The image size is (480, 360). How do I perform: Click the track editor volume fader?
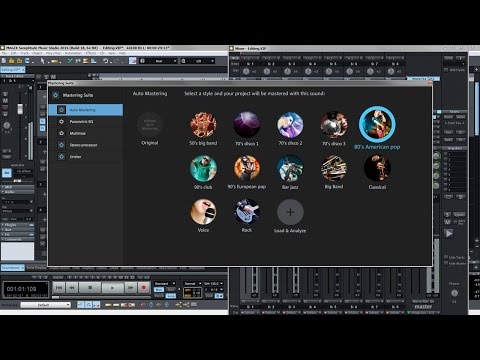(x=20, y=109)
